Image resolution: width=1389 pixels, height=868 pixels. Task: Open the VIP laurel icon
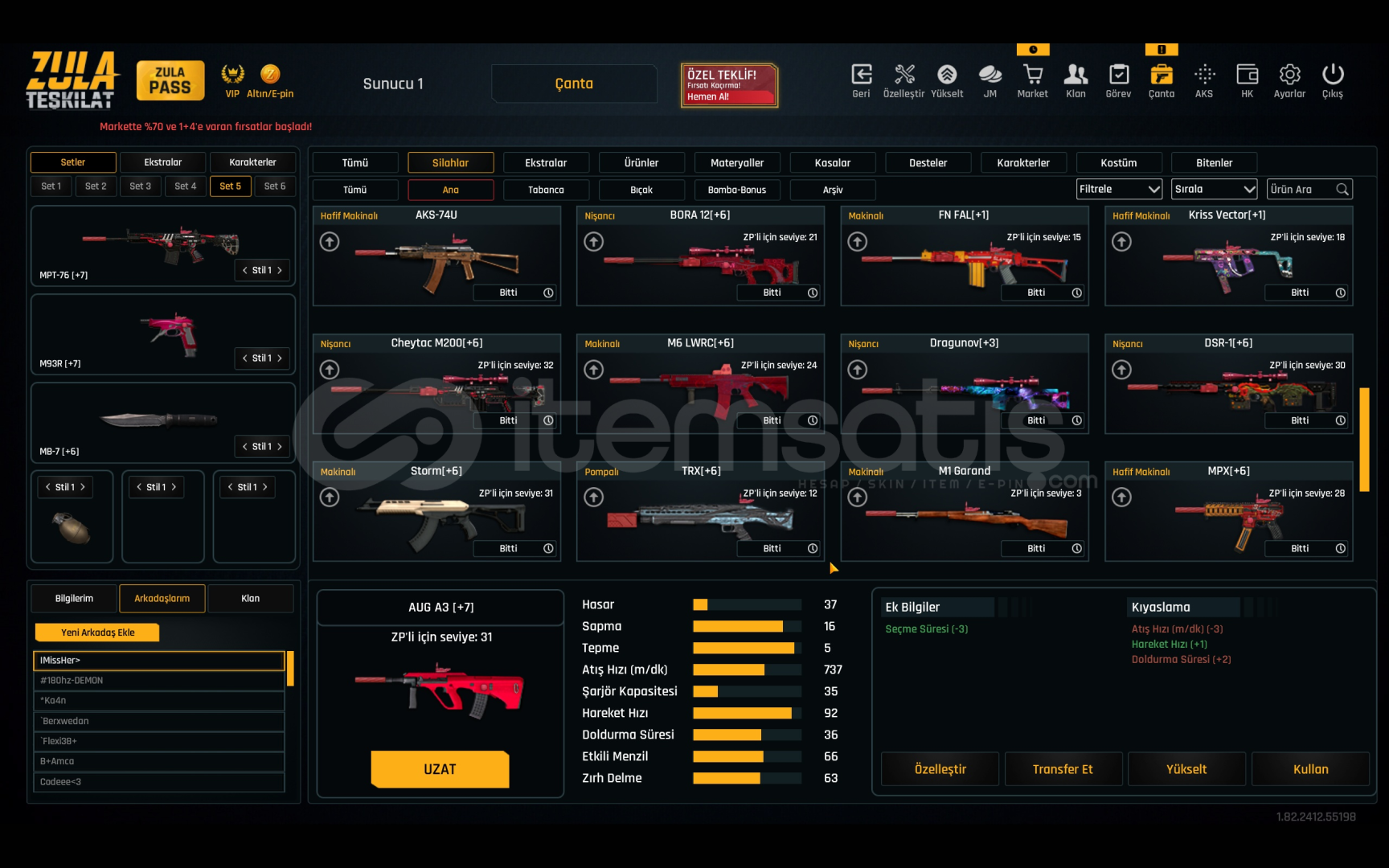click(233, 74)
